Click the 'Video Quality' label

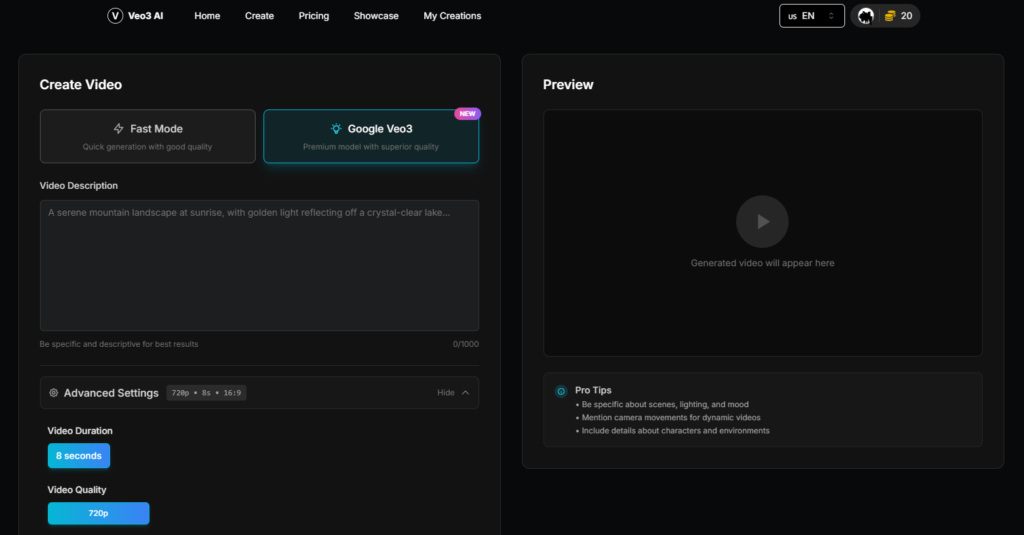(76, 490)
